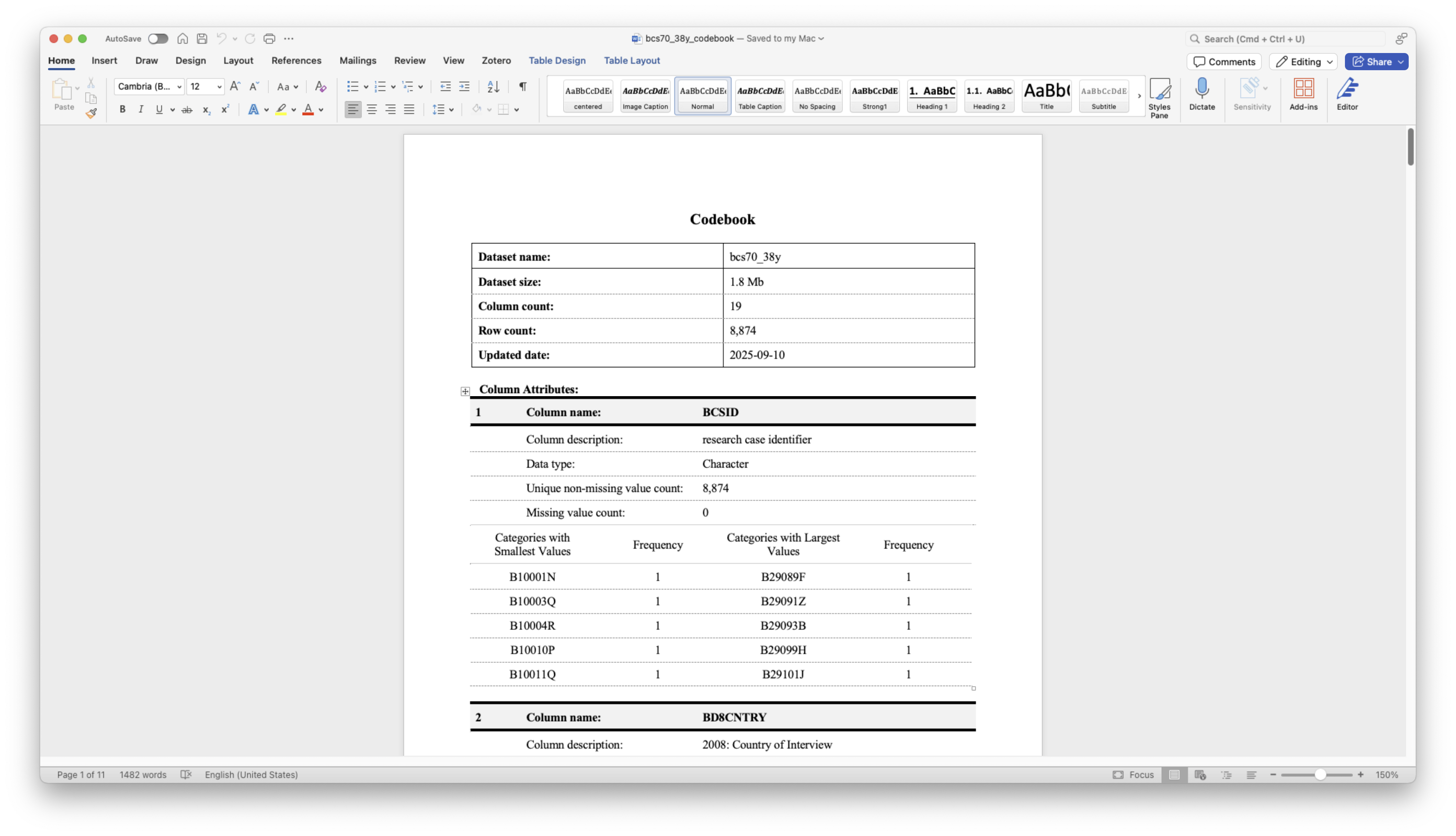Toggle Italic formatting
The width and height of the screenshot is (1456, 836).
(141, 110)
